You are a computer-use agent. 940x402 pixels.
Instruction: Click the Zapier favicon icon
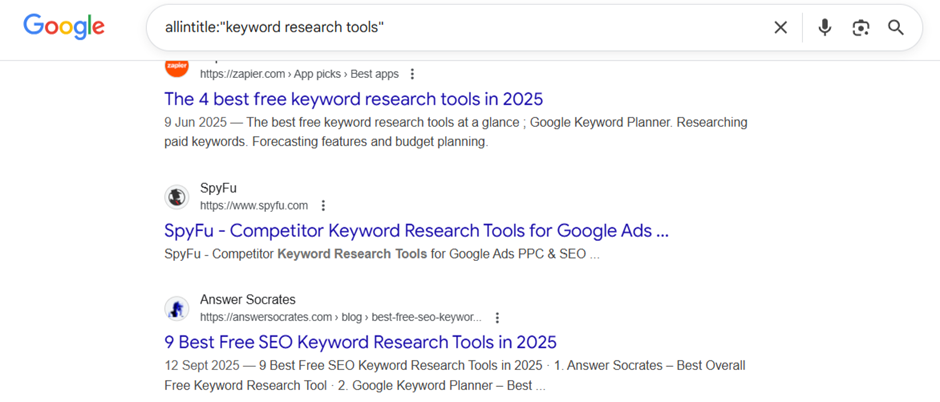pos(177,67)
